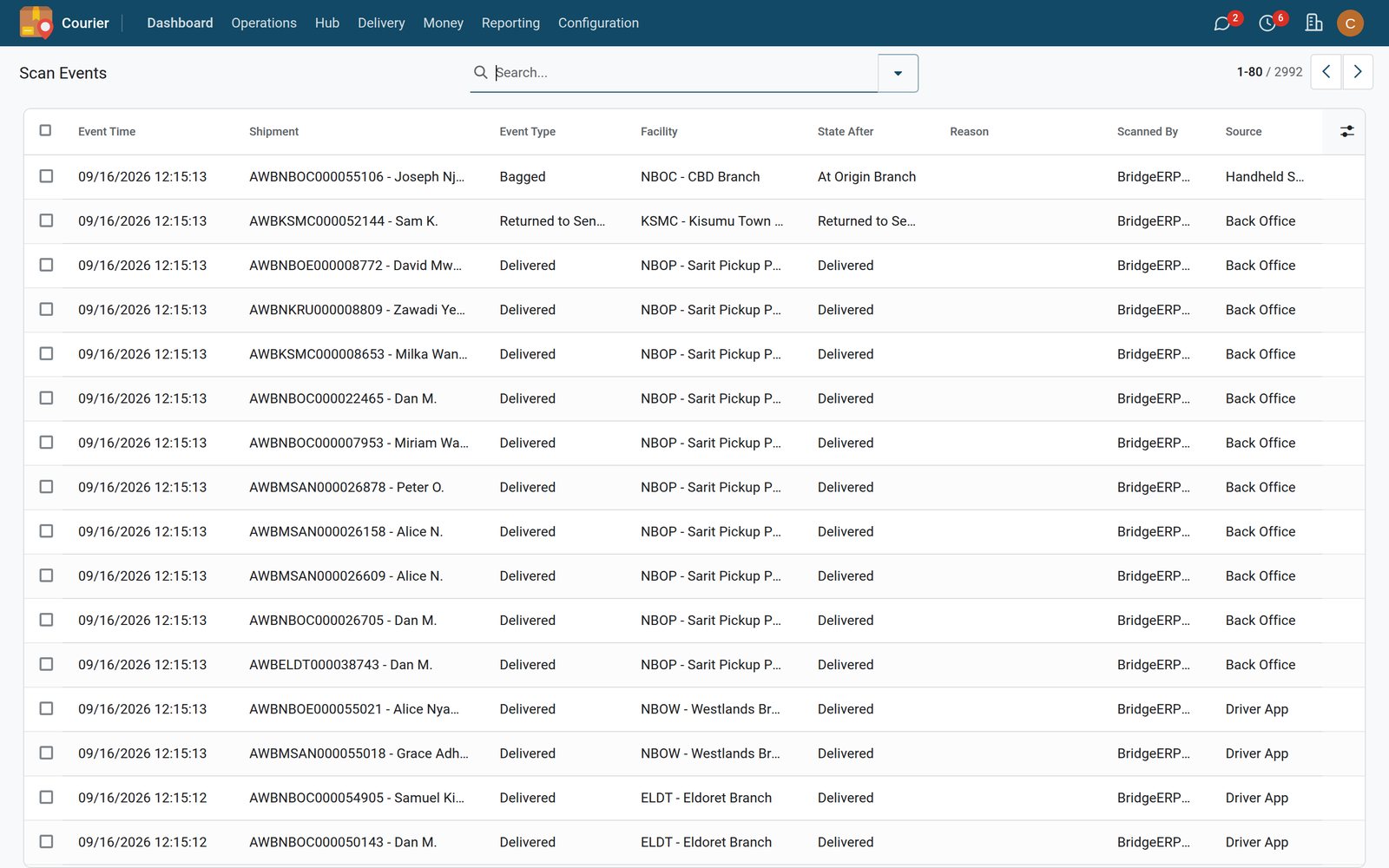Screen dimensions: 1389x868
Task: Click the Returned to Sen... event type cell
Action: 552,220
